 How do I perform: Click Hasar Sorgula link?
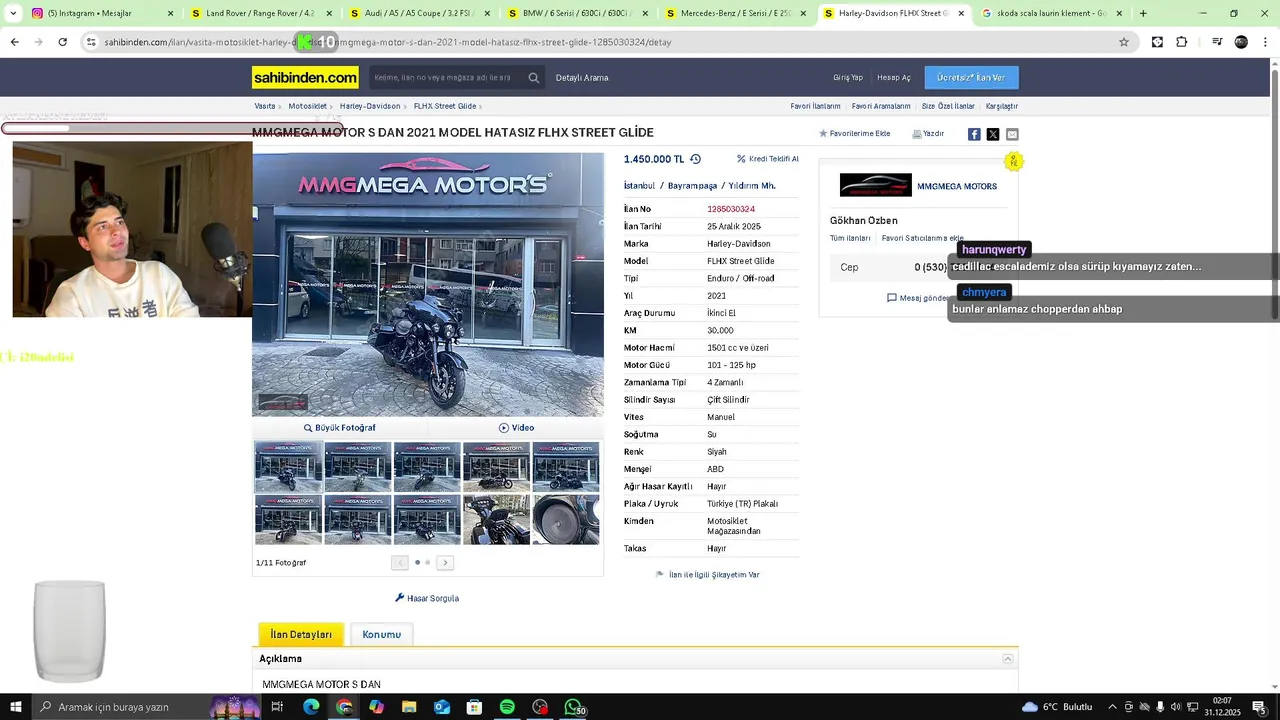pos(427,598)
